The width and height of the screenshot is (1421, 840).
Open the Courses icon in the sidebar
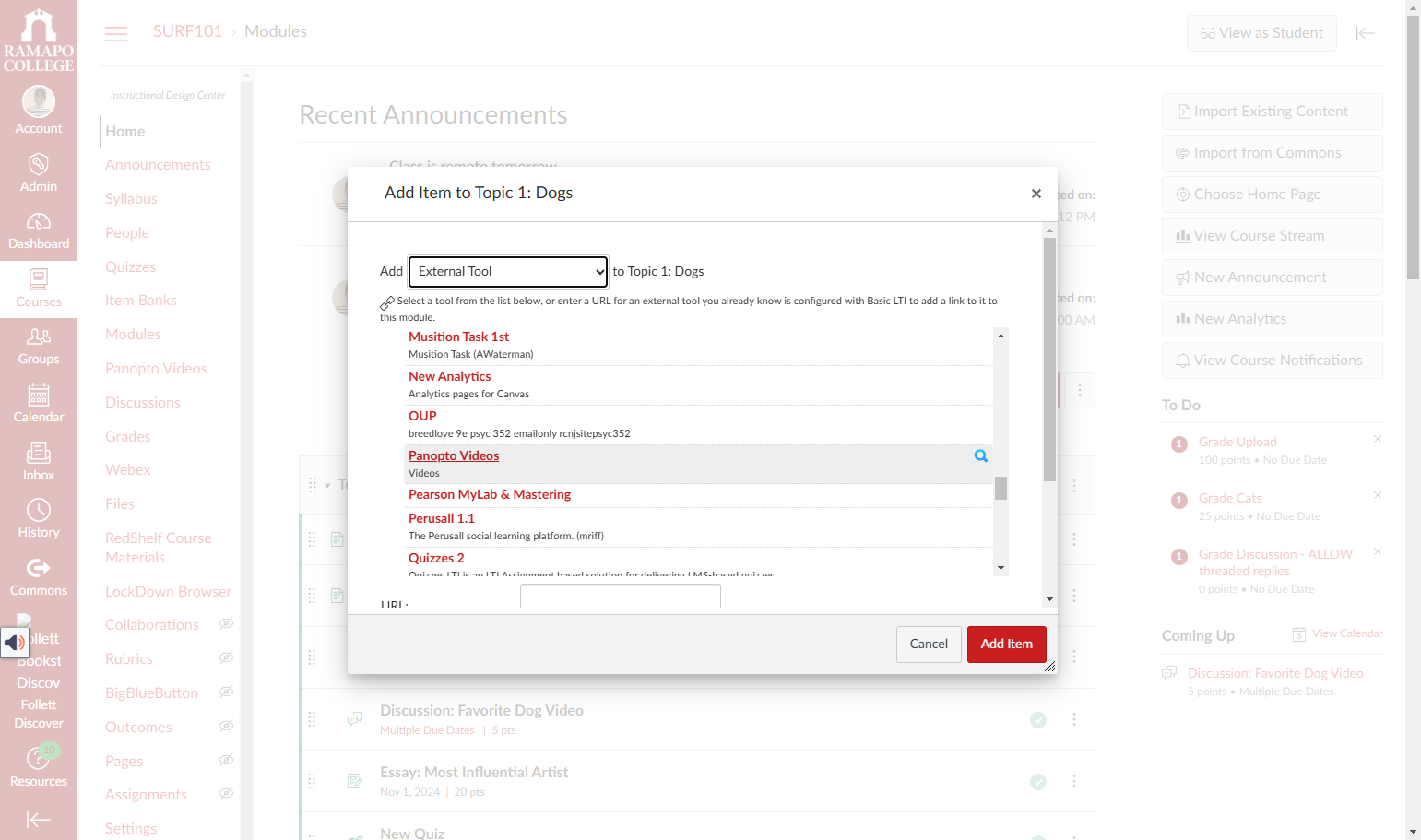39,289
